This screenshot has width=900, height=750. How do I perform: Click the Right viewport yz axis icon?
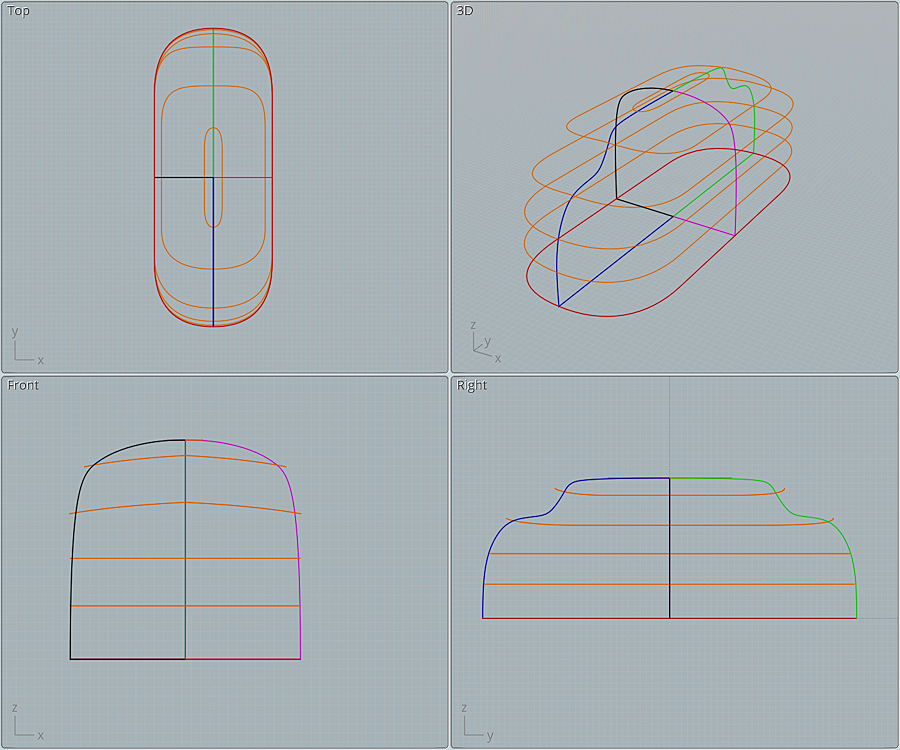pos(478,721)
